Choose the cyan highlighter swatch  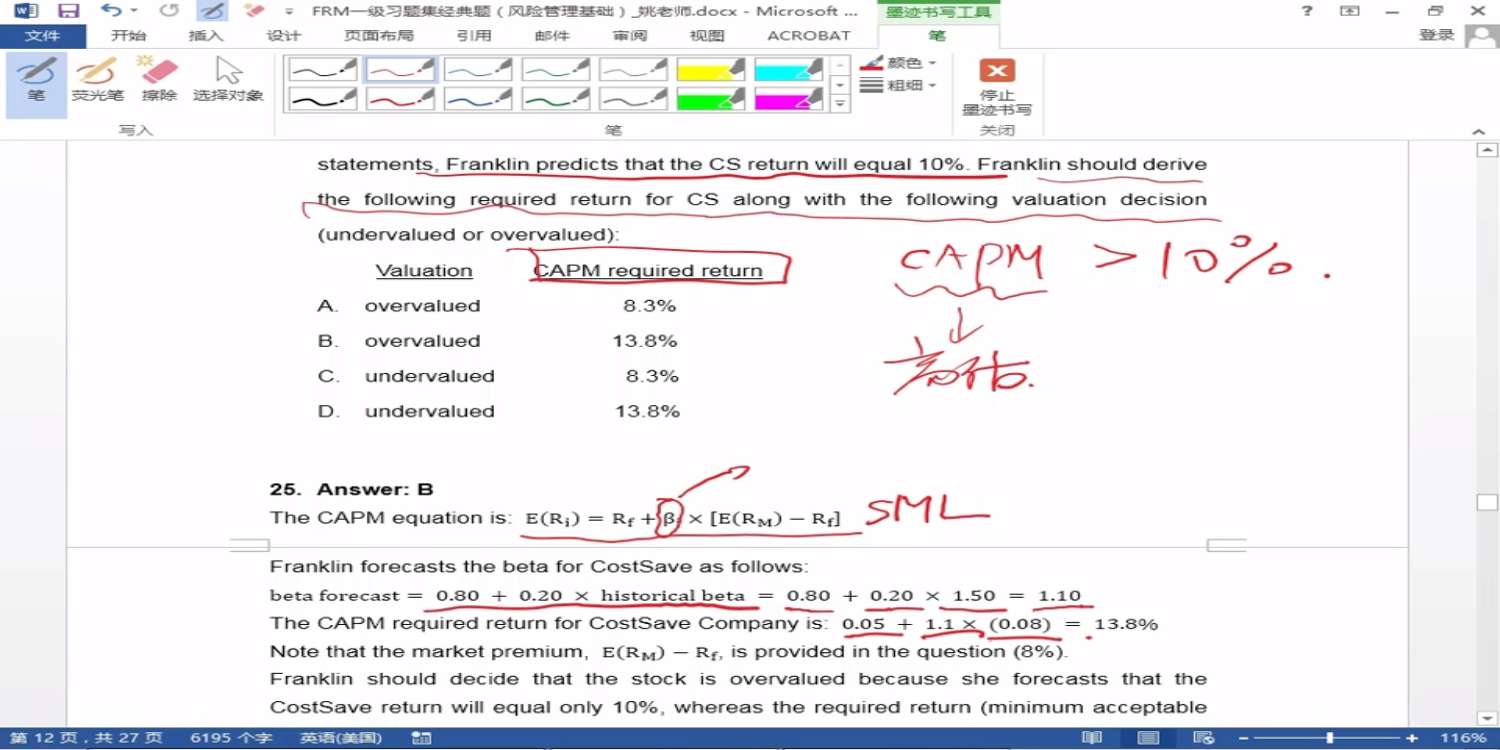coord(788,69)
